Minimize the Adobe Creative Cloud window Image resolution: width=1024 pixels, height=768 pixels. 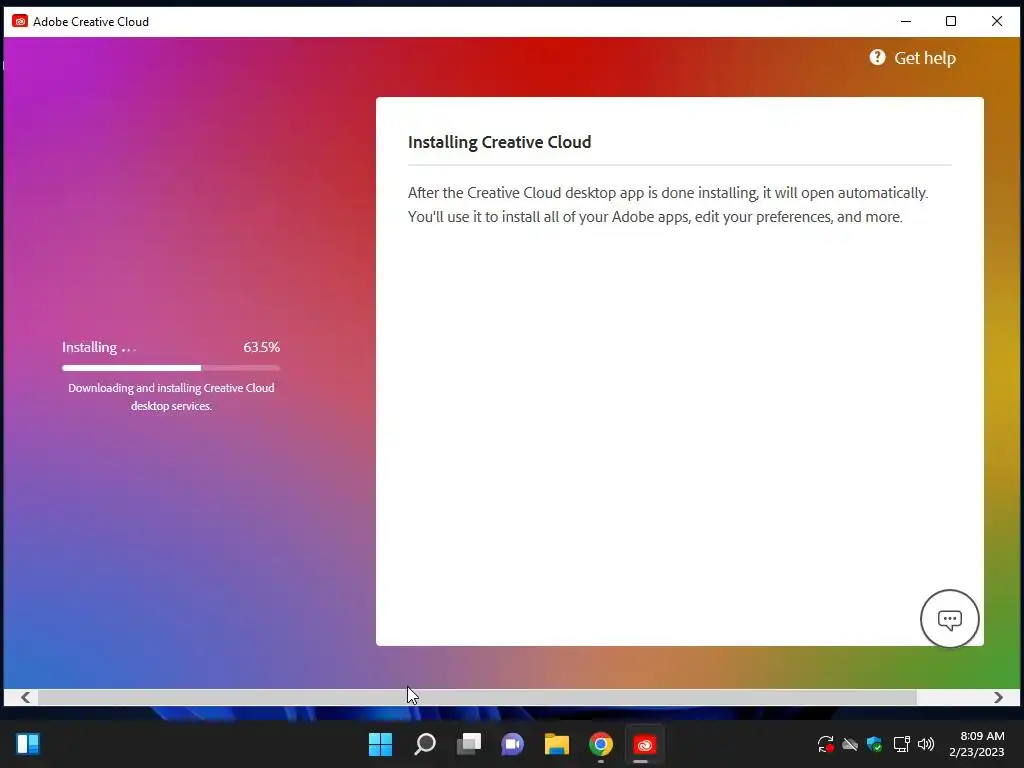click(x=906, y=22)
